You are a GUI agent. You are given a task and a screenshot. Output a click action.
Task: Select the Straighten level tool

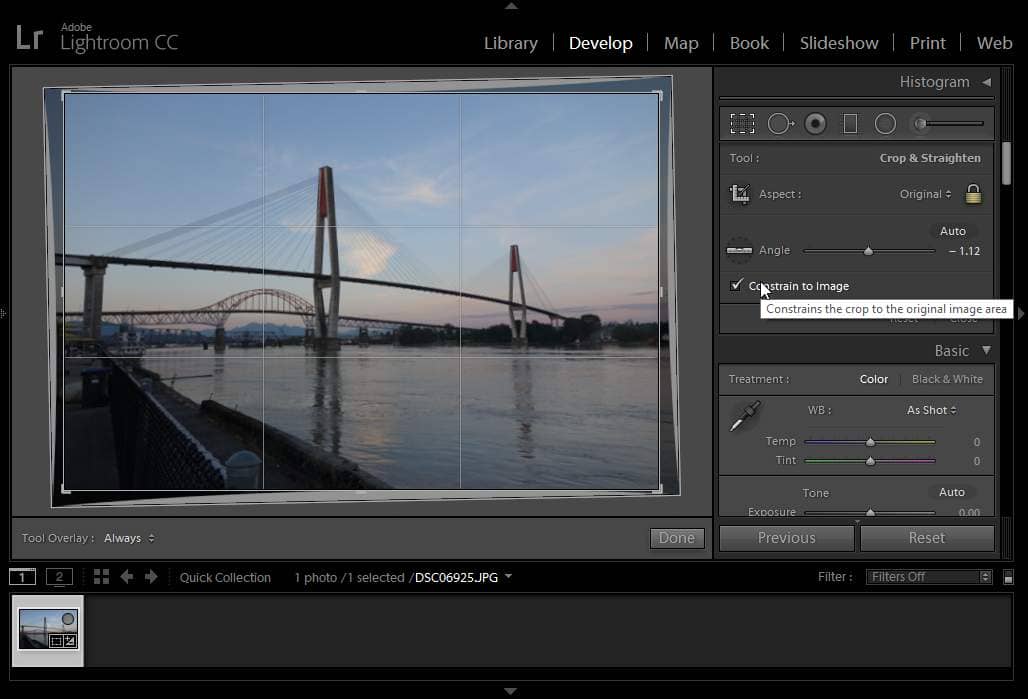739,250
